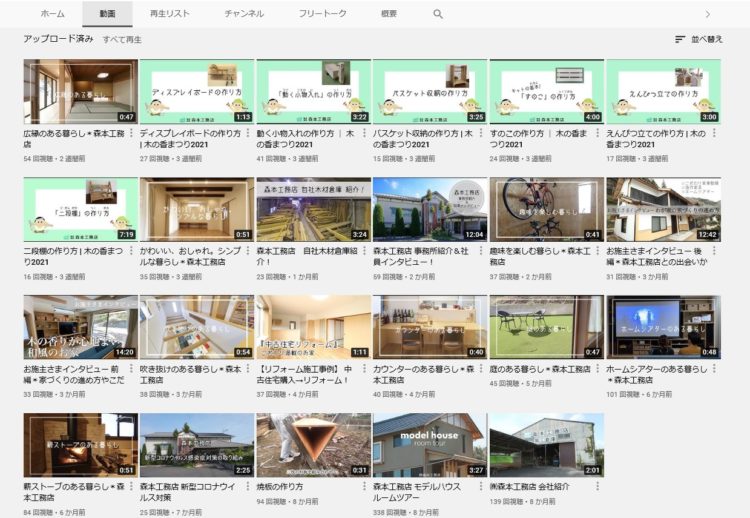750x518 pixels.
Task: Open the ㈱森本工務店 会社紹介 title link
Action: (x=529, y=486)
